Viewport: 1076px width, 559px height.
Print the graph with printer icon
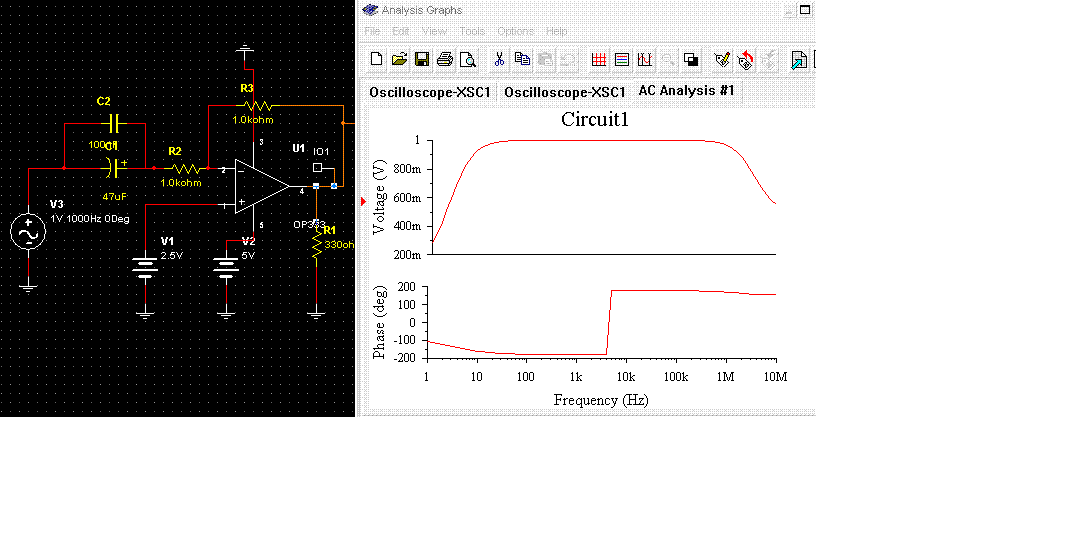click(x=445, y=60)
